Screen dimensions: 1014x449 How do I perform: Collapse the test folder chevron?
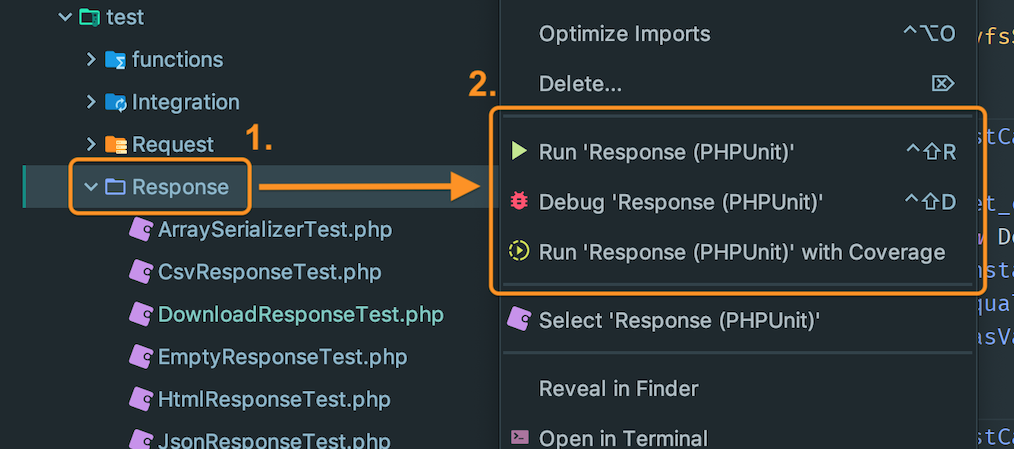[65, 17]
